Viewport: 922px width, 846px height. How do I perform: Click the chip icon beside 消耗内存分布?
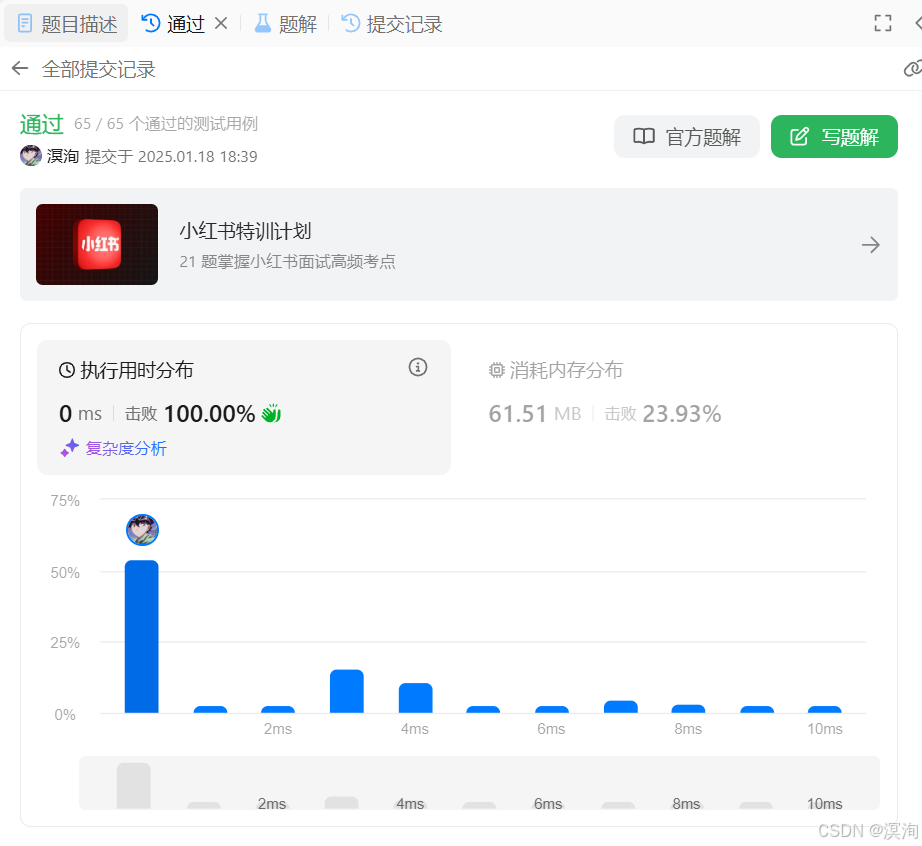(497, 370)
